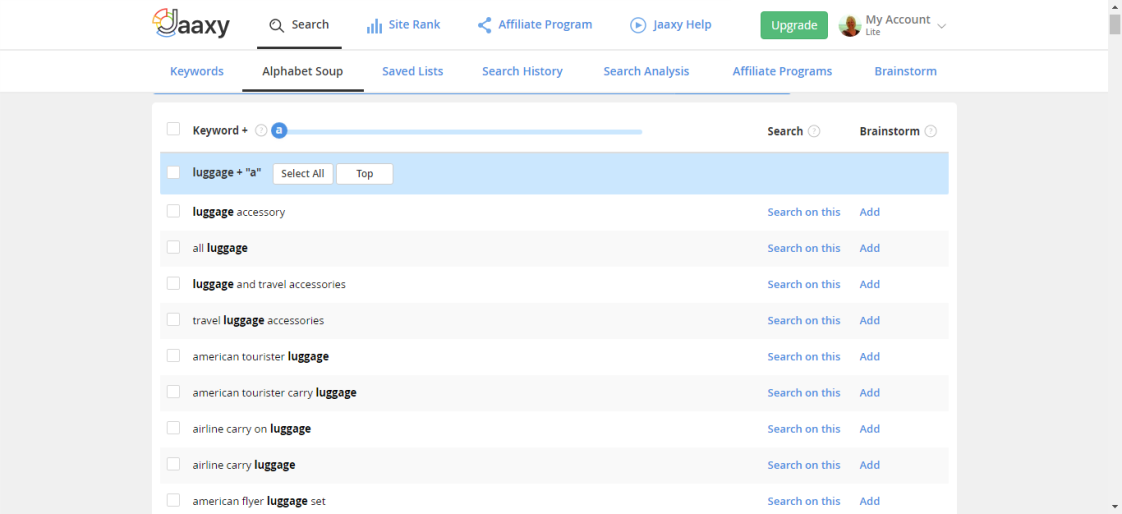Click the luggage accessory keyword text
Viewport: 1122px width, 514px height.
[x=239, y=212]
